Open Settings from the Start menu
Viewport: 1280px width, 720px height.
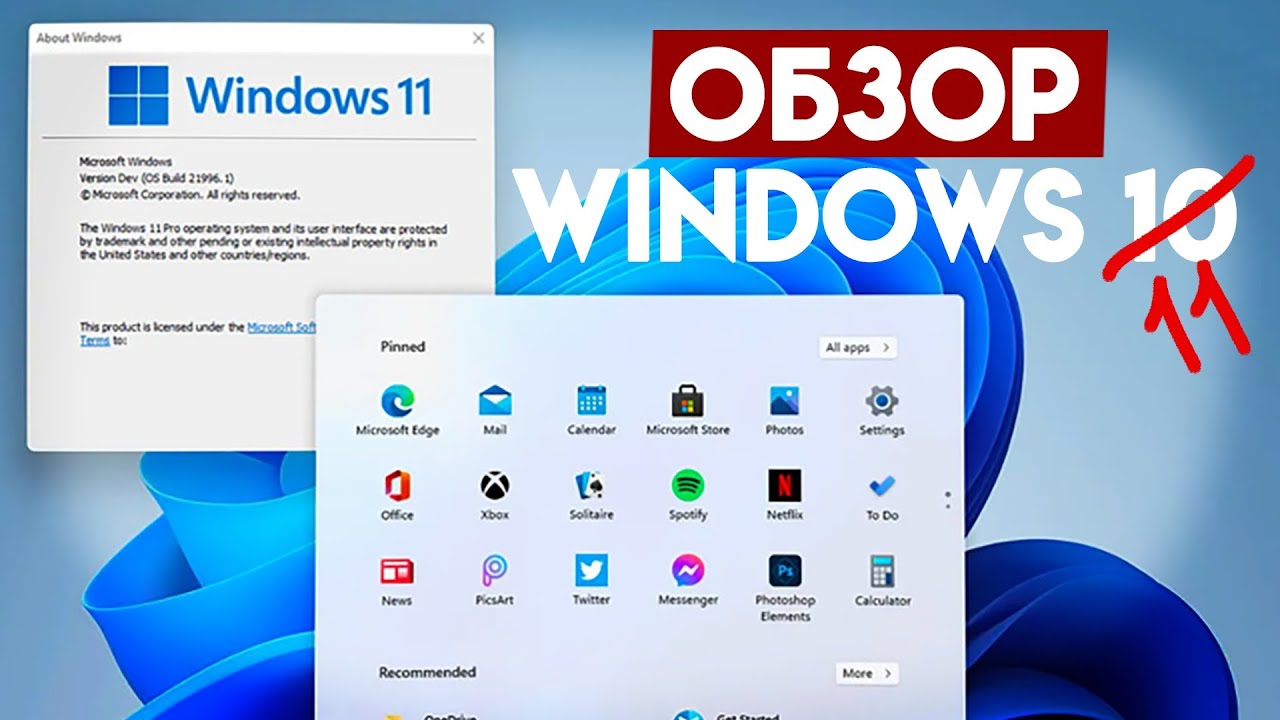tap(881, 410)
